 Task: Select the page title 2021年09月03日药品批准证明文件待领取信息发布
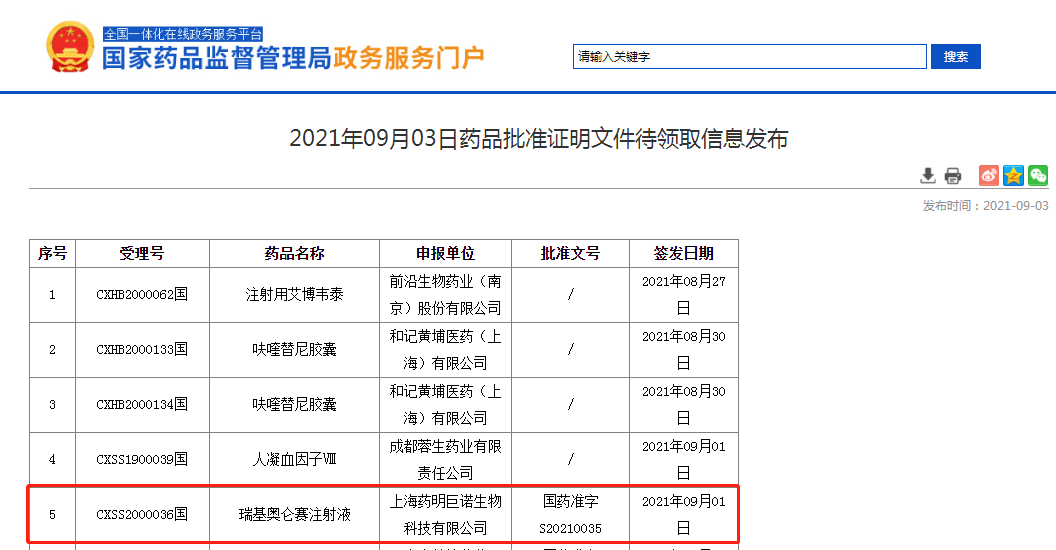point(538,139)
